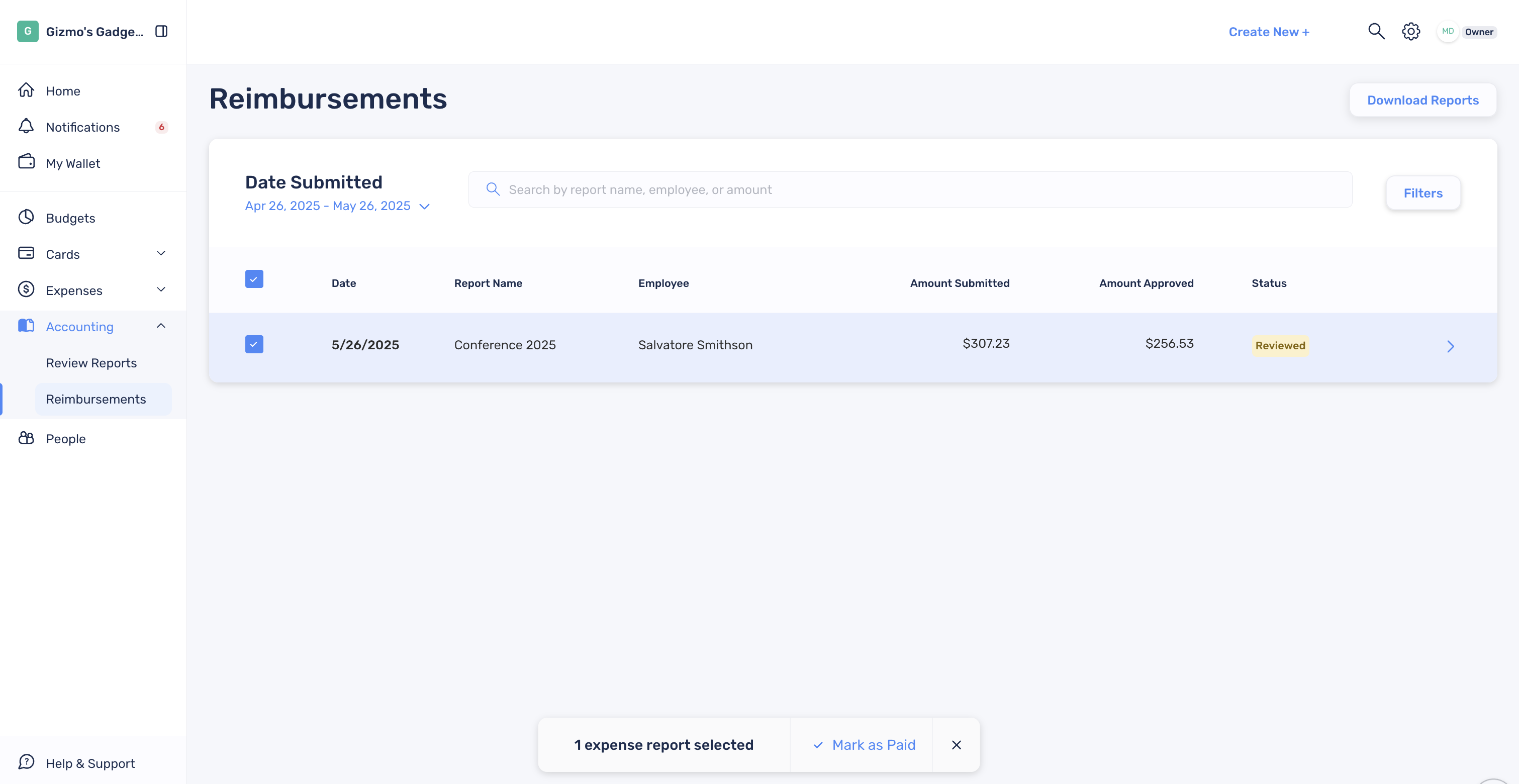Screen dimensions: 1519x784
Task: Click the green Gizmo's Gadgets logo icon
Action: 28,31
